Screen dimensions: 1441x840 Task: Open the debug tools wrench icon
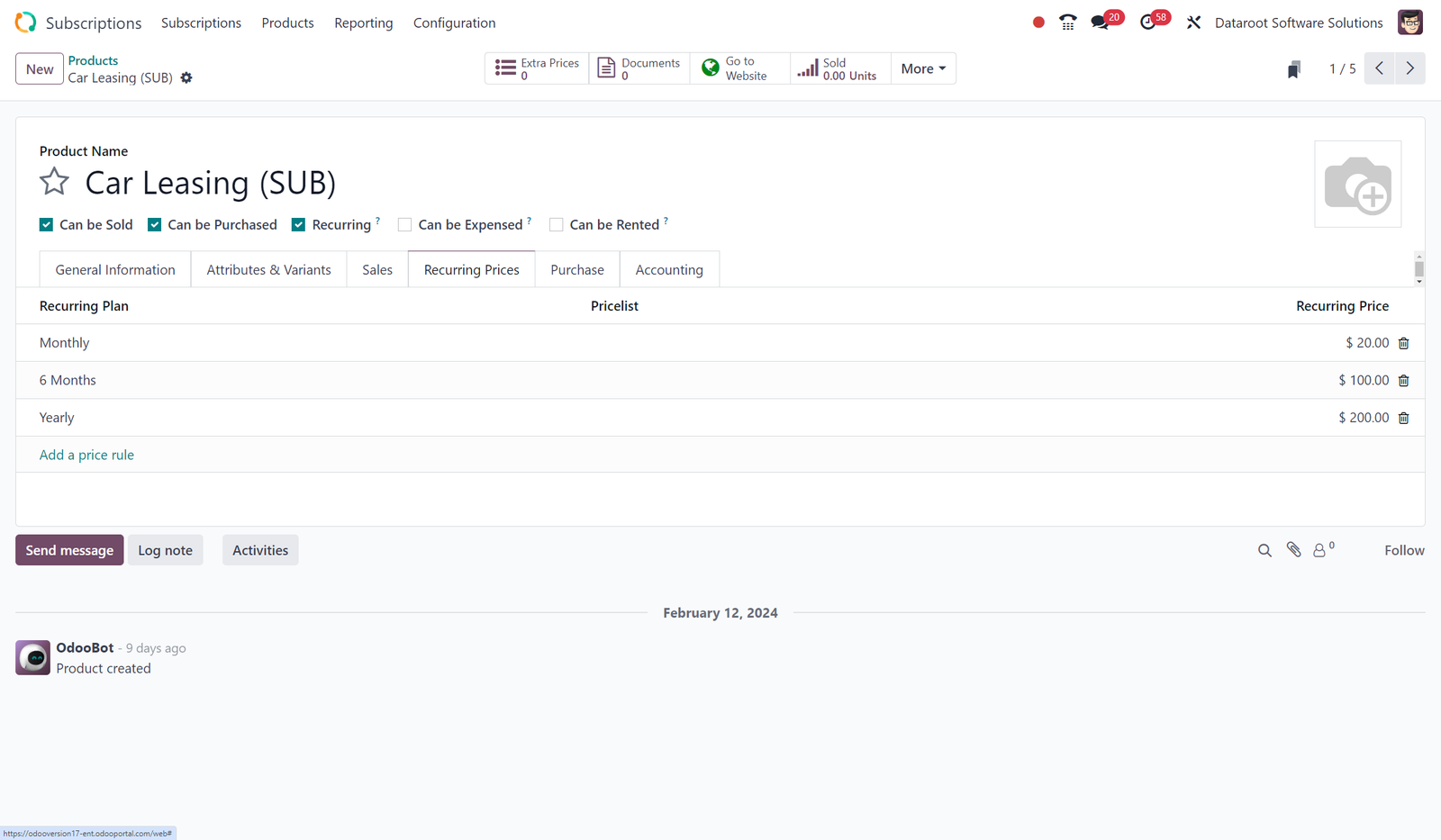(1194, 23)
